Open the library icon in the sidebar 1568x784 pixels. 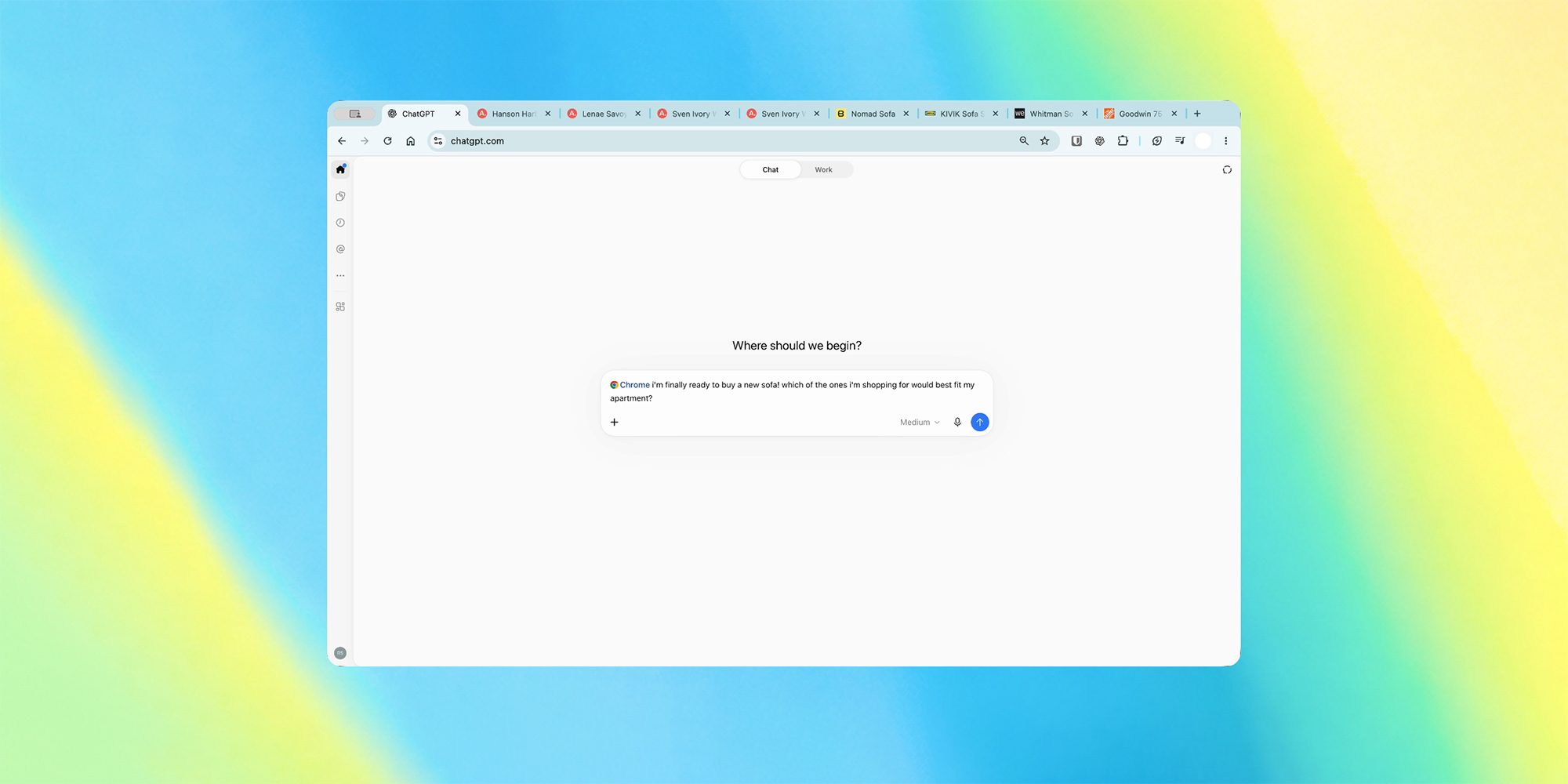click(x=340, y=196)
